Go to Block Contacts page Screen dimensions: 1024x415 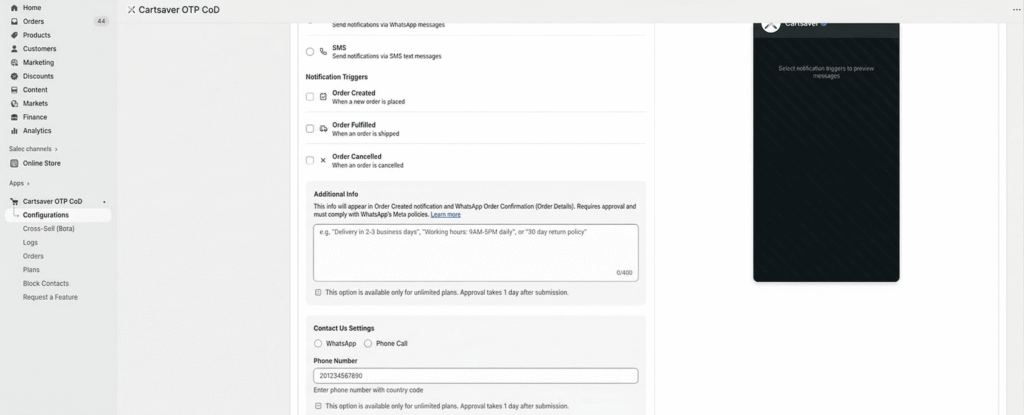[x=46, y=283]
